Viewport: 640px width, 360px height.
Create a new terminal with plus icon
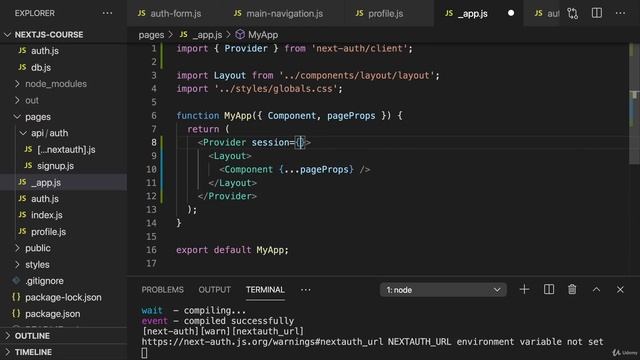tap(524, 289)
